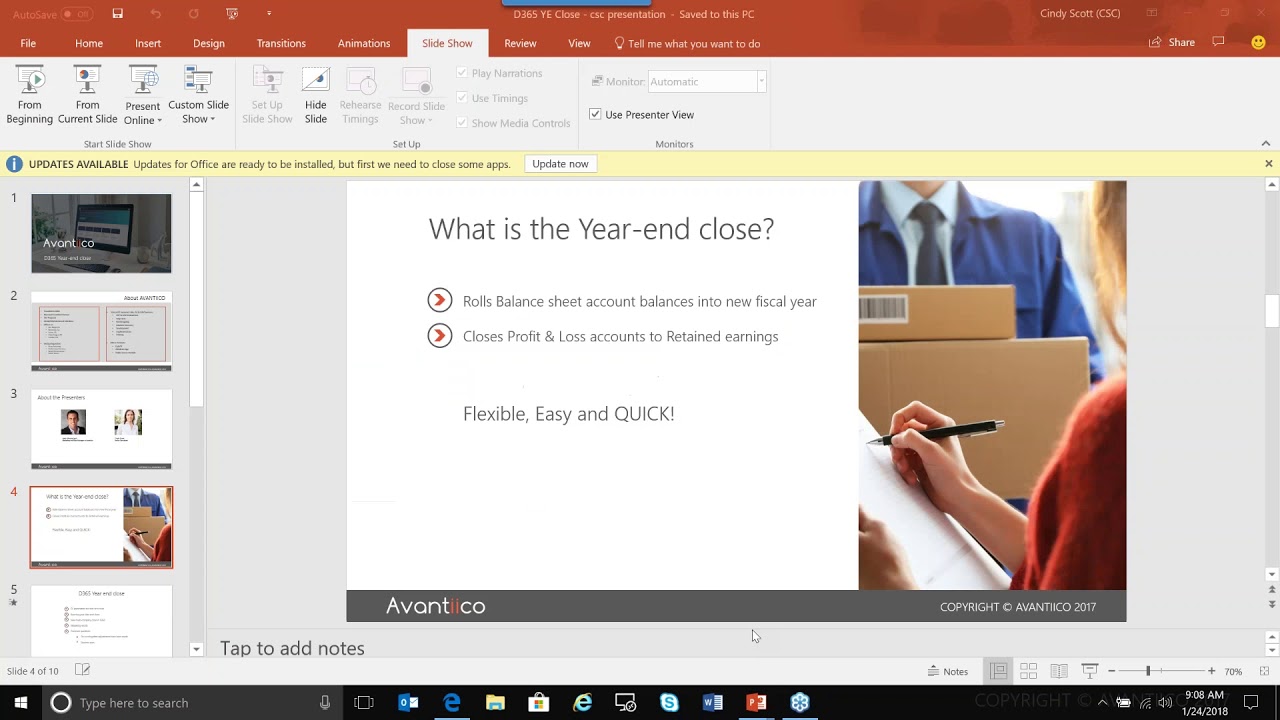Start Slide Show from status bar icon

[1090, 671]
